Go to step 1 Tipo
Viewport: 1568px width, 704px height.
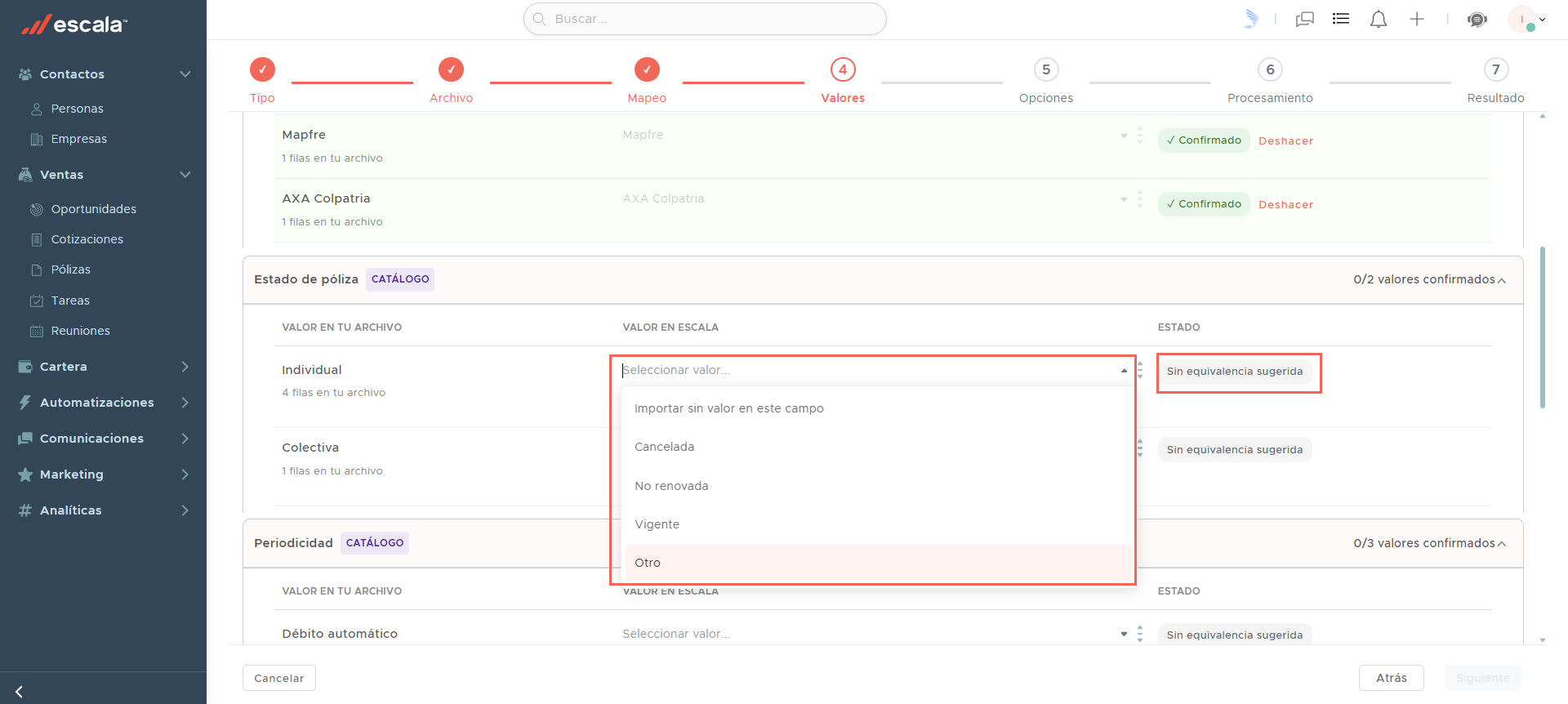tap(262, 80)
